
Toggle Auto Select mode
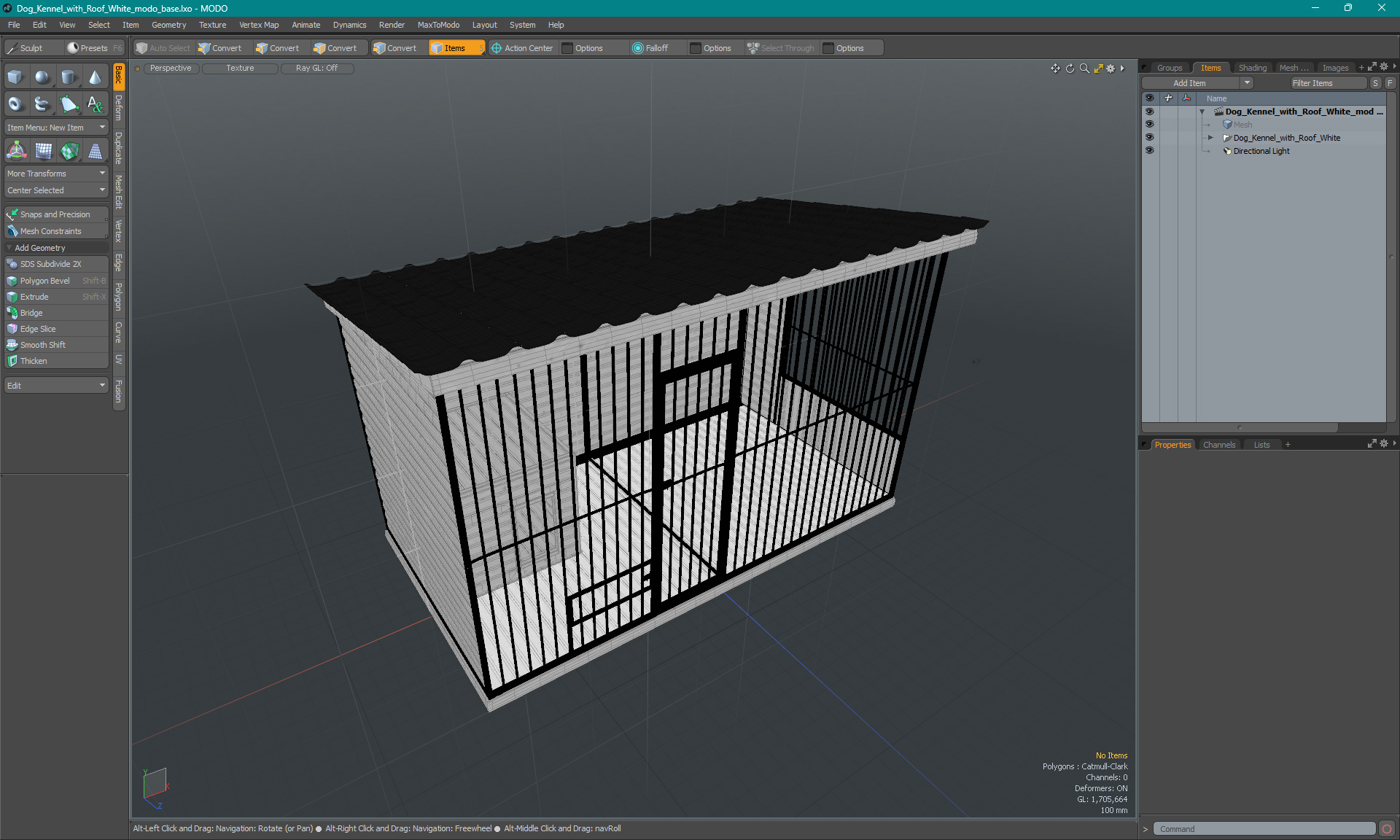(163, 48)
